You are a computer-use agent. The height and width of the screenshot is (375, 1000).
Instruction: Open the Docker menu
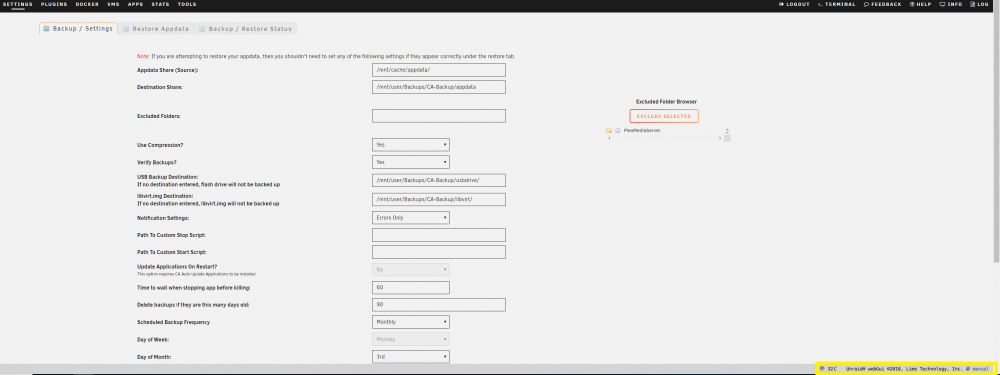click(87, 4)
